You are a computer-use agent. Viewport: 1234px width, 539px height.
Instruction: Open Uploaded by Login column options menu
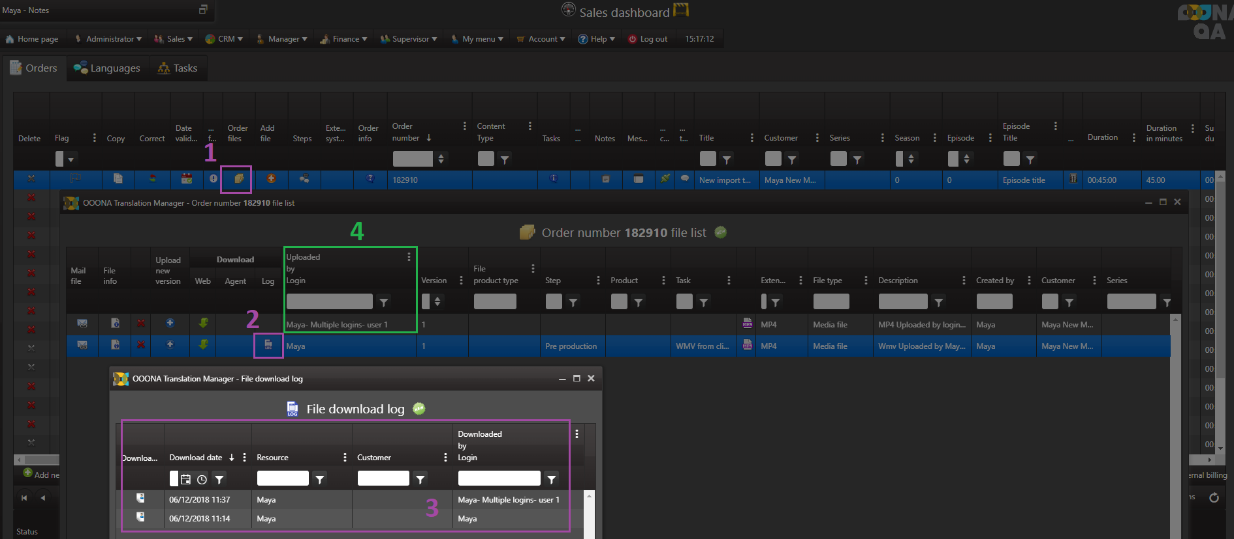tap(408, 257)
